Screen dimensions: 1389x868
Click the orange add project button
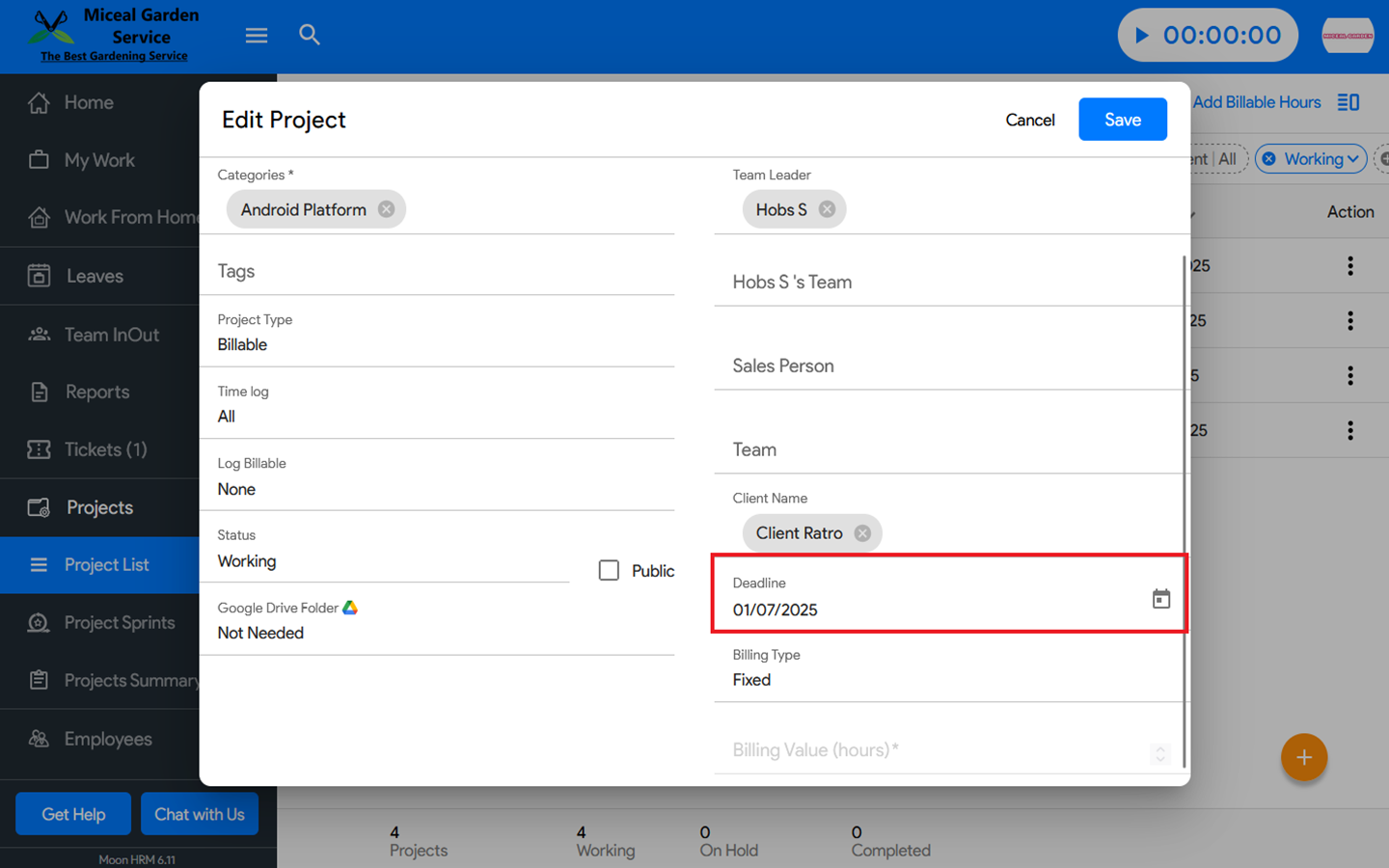pos(1303,757)
